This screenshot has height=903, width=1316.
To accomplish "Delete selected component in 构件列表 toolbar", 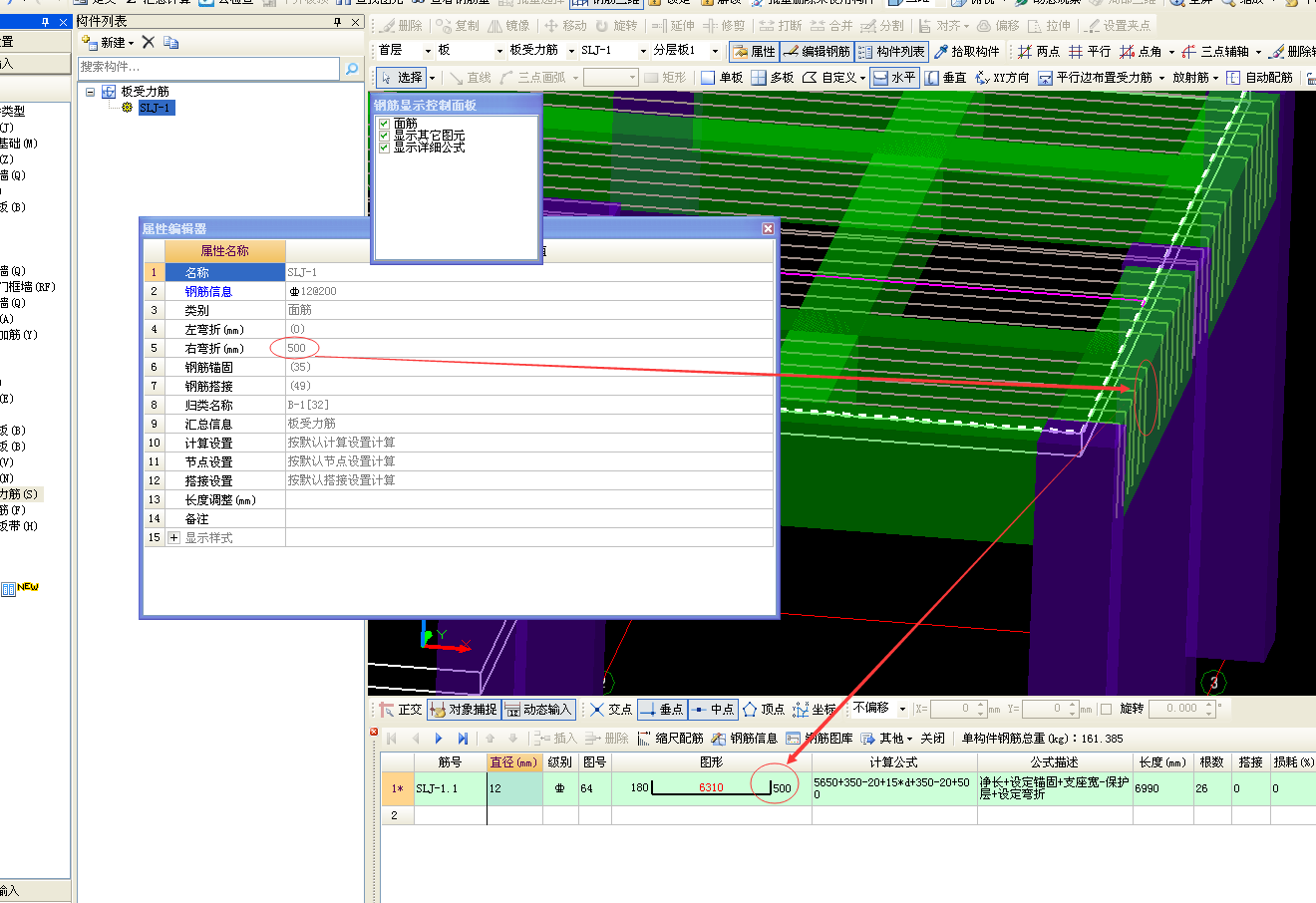I will (x=149, y=42).
